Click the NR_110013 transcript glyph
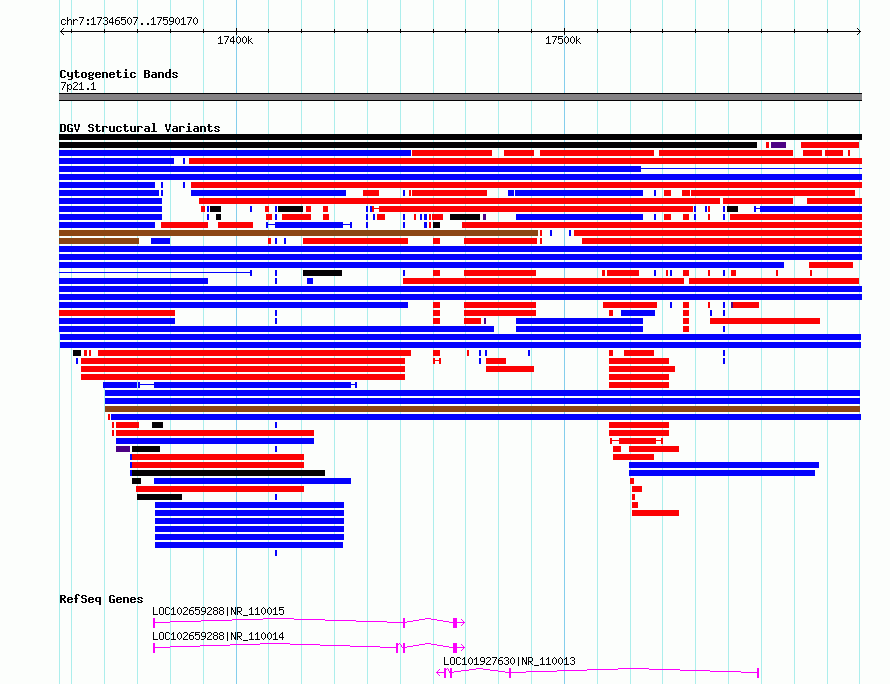The width and height of the screenshot is (890, 684). pos(597,673)
